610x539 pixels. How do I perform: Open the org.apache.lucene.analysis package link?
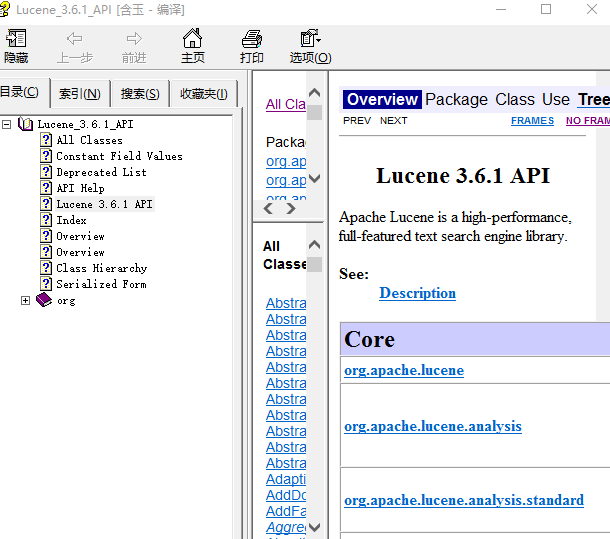(432, 426)
